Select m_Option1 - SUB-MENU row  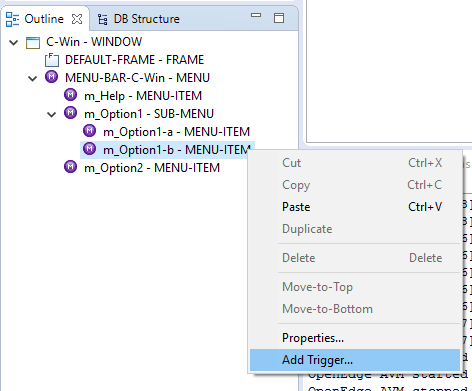pos(149,114)
